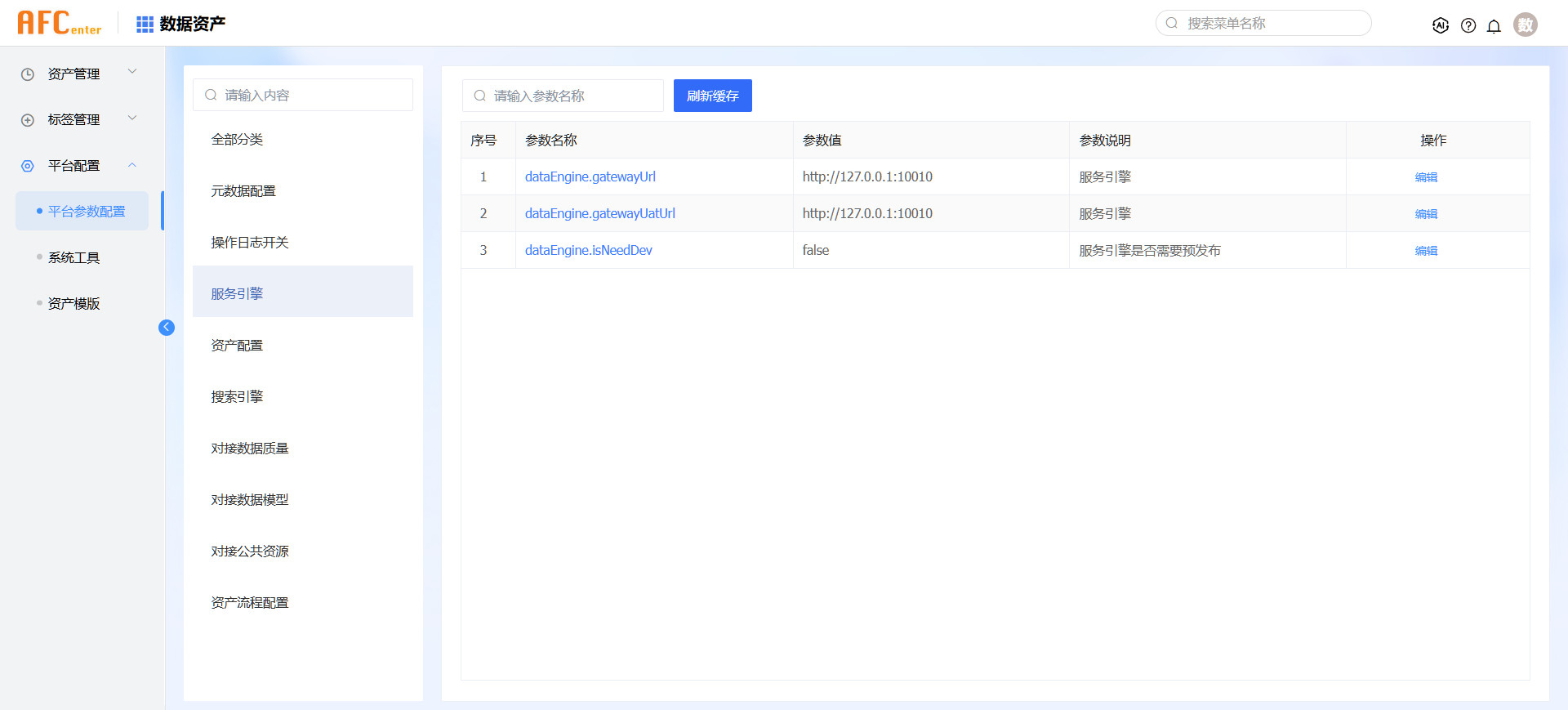
Task: Open the dataEngine.gatewayUrl parameter link
Action: 590,176
